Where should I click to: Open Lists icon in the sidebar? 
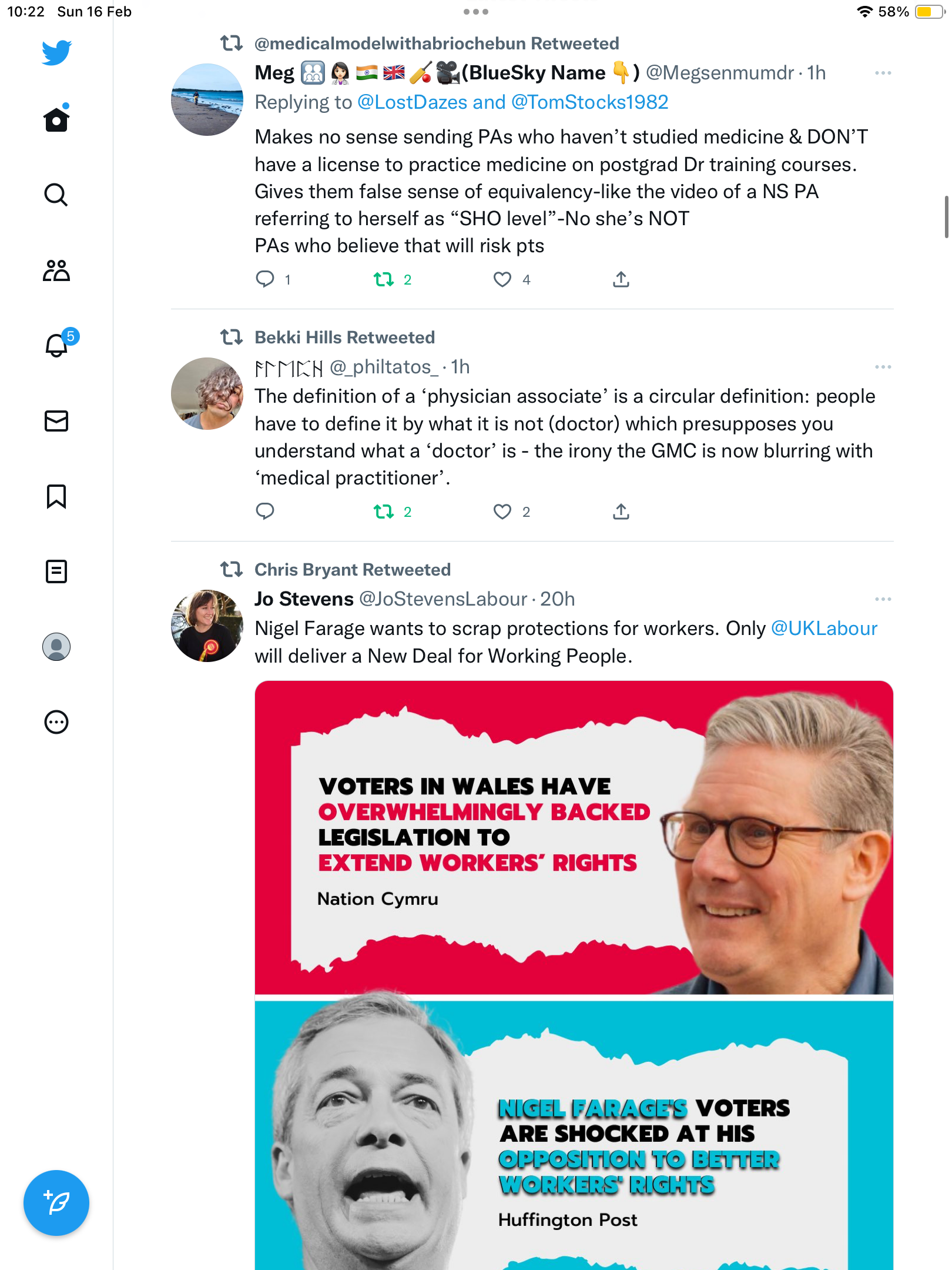[56, 571]
